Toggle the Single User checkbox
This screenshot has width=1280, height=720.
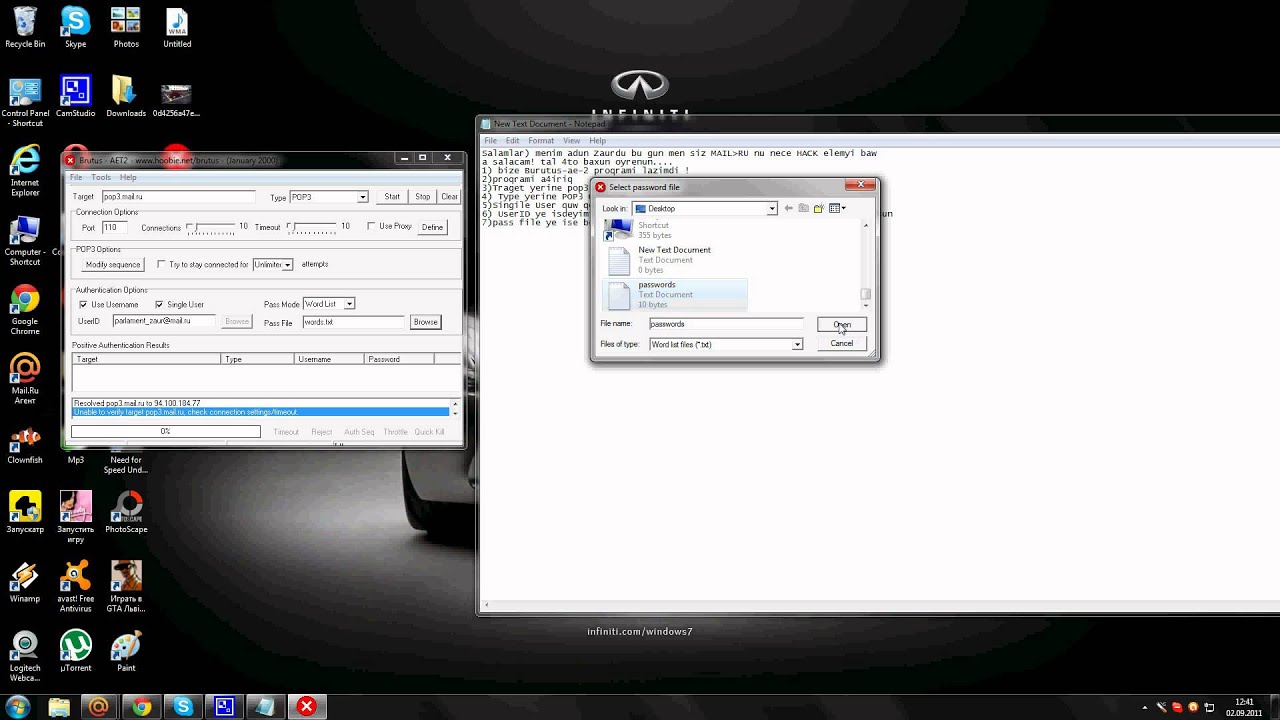(158, 304)
